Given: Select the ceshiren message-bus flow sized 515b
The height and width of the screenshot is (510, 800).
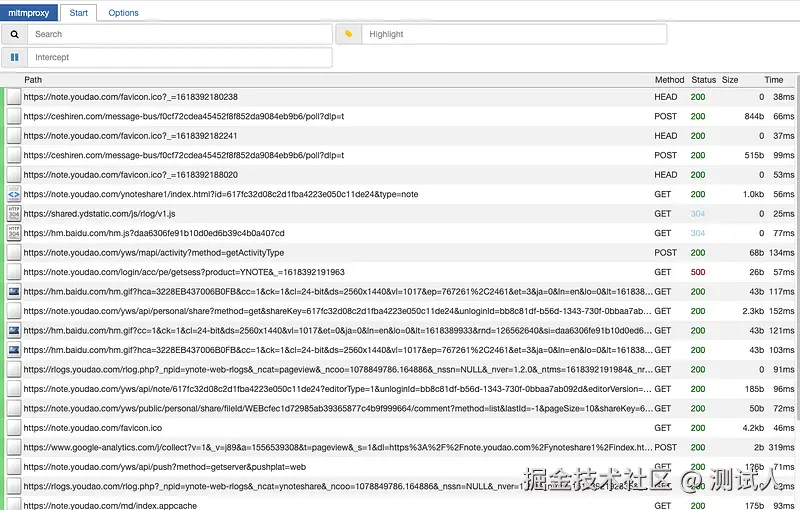Looking at the screenshot, I should point(400,155).
